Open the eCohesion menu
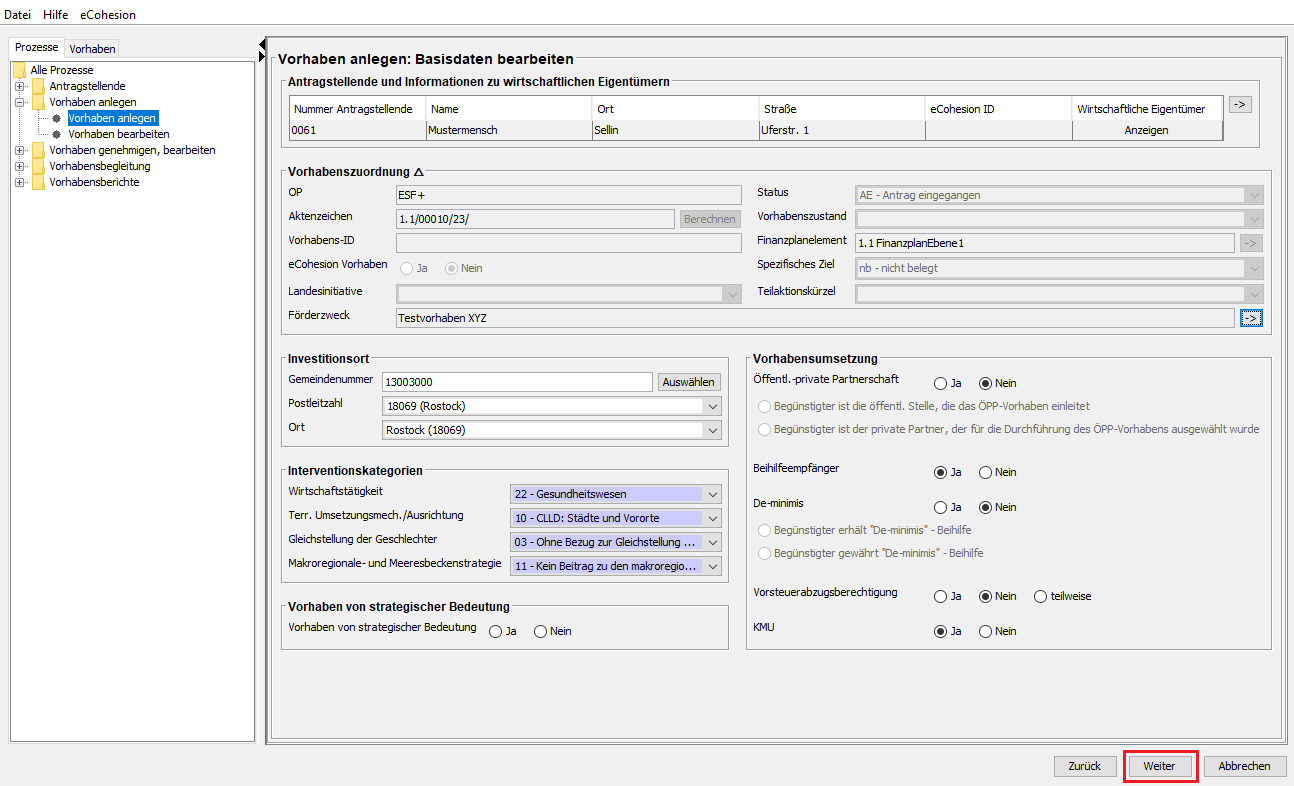This screenshot has width=1294, height=786. (x=108, y=15)
